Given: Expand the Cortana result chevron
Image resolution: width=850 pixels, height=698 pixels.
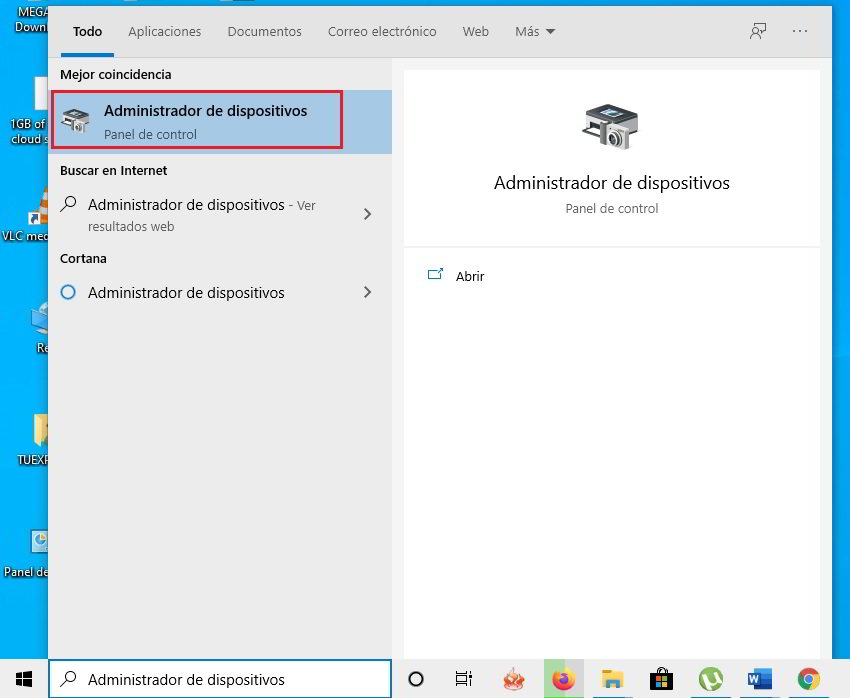Looking at the screenshot, I should point(367,293).
